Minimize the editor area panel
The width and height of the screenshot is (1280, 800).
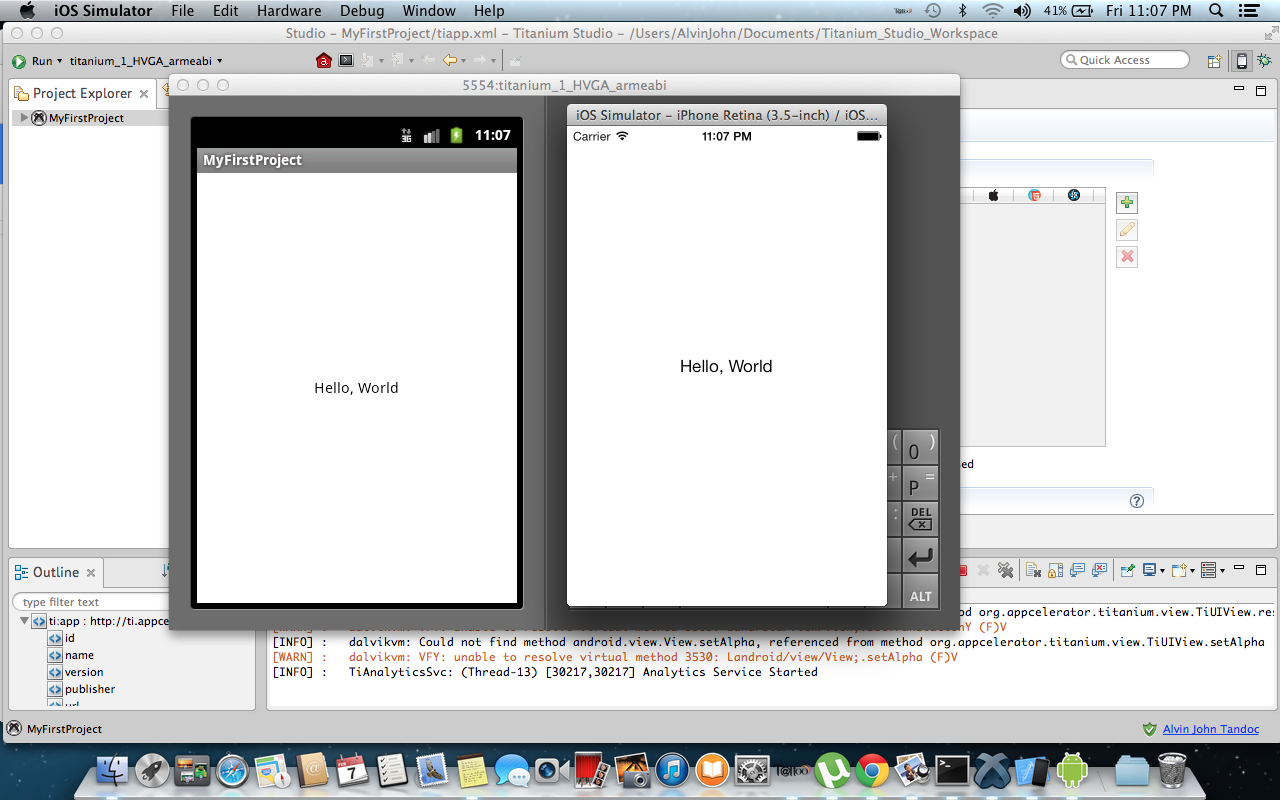(x=1238, y=90)
